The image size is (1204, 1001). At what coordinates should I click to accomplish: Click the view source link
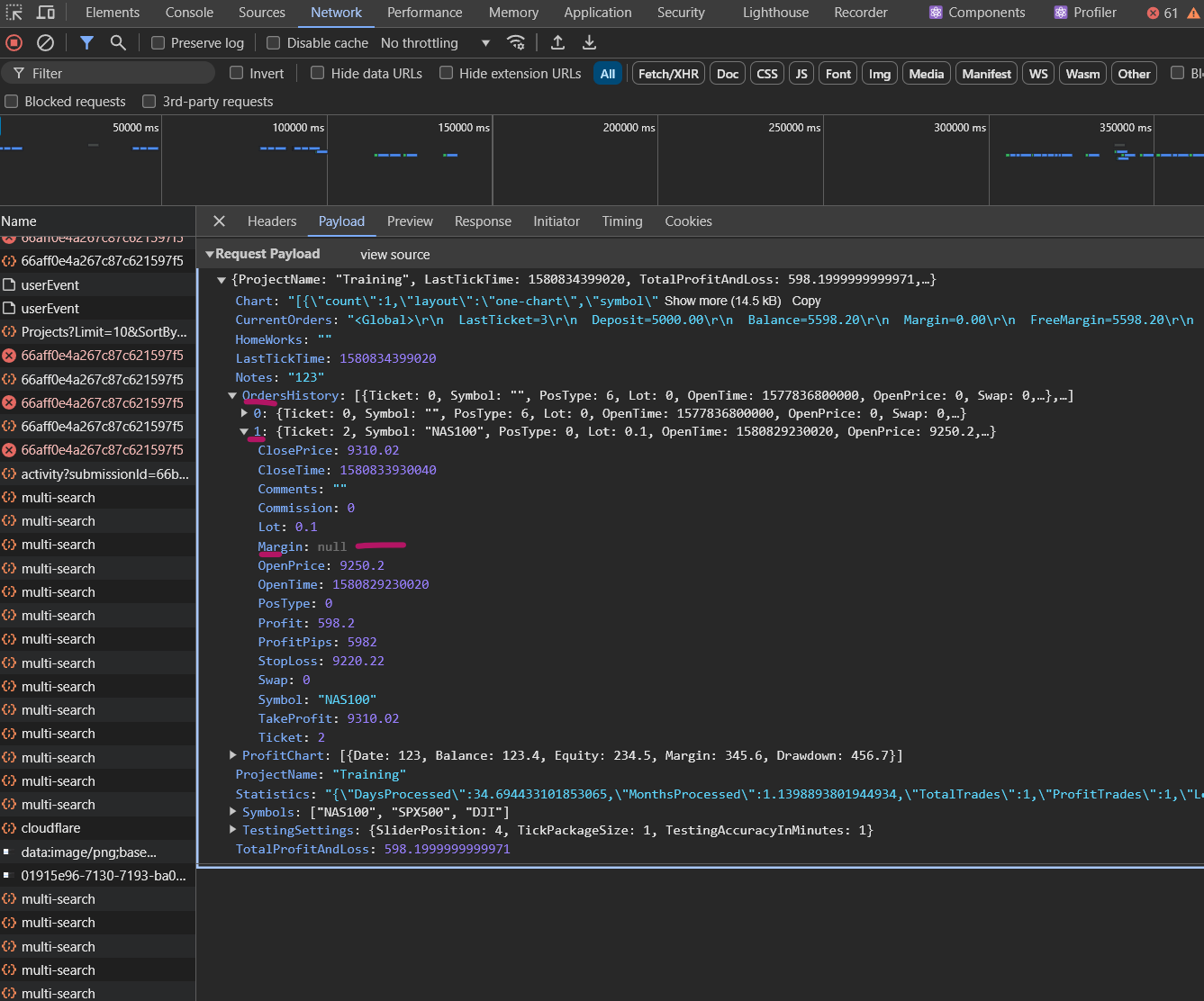pos(394,255)
